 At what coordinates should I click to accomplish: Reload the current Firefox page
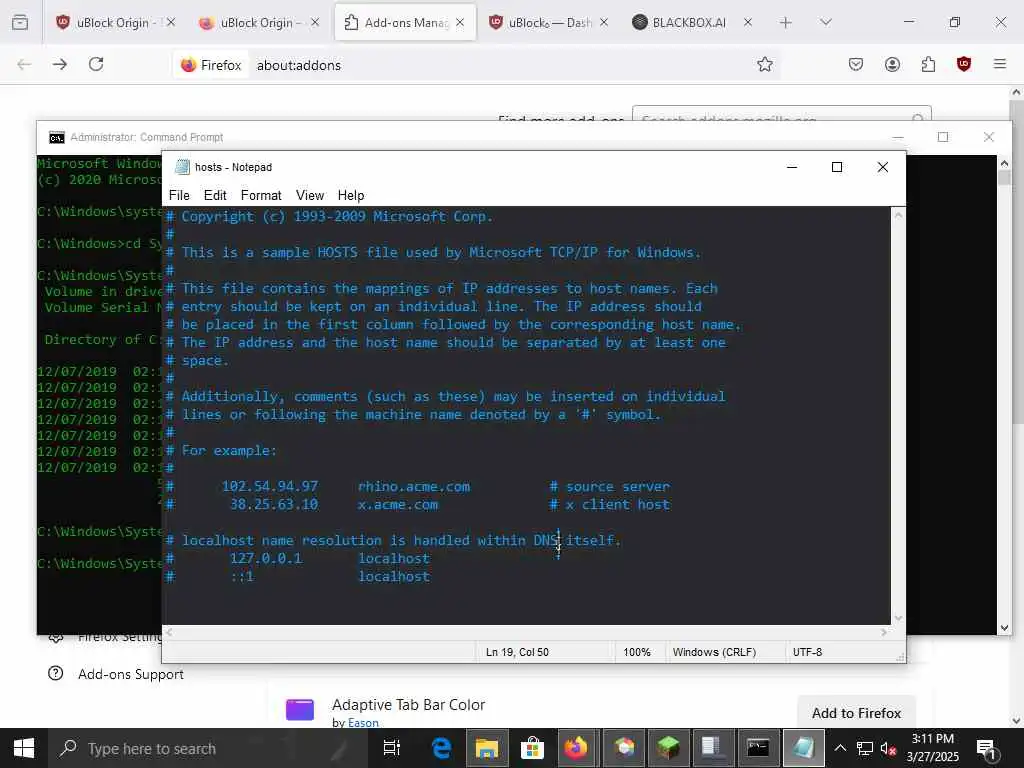[96, 65]
